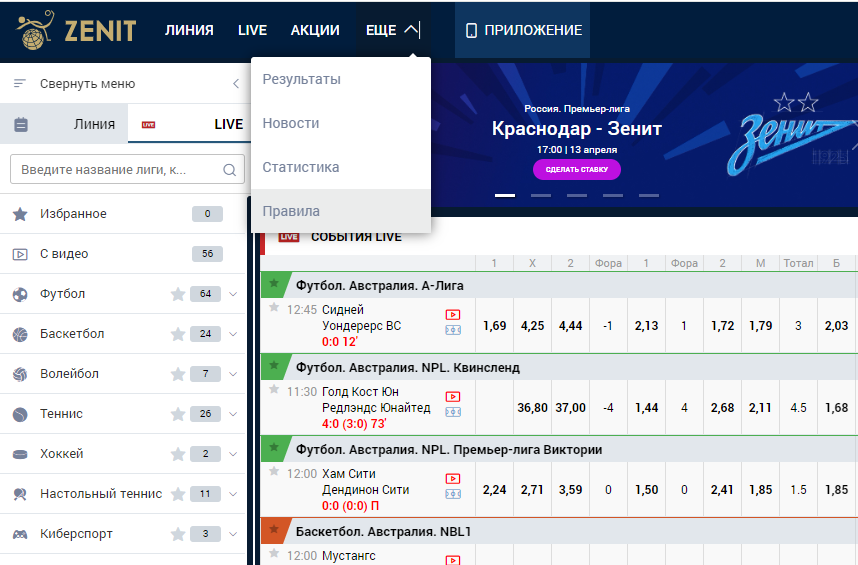858x565 pixels.
Task: Star the Голд Кост Юн match row
Action: click(x=274, y=389)
